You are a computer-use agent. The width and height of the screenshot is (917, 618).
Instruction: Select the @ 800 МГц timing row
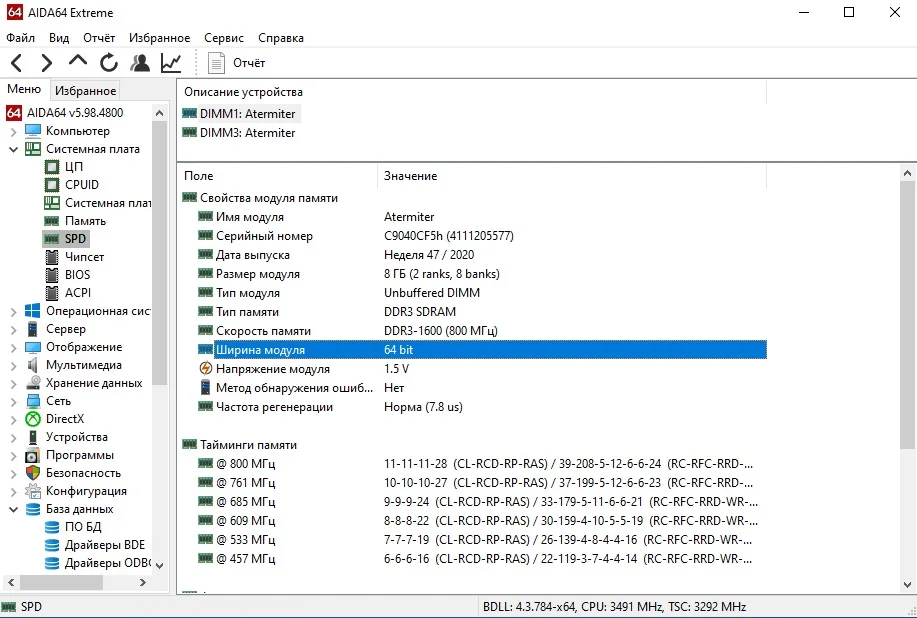(x=482, y=464)
